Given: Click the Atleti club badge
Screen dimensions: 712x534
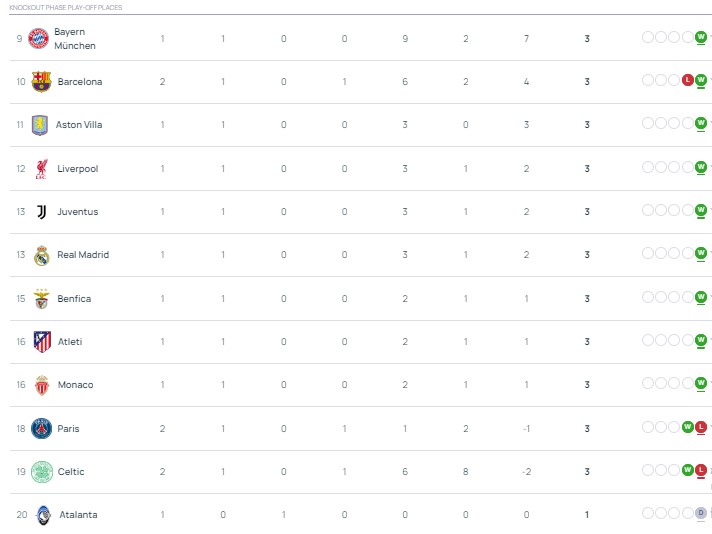Looking at the screenshot, I should click(41, 342).
